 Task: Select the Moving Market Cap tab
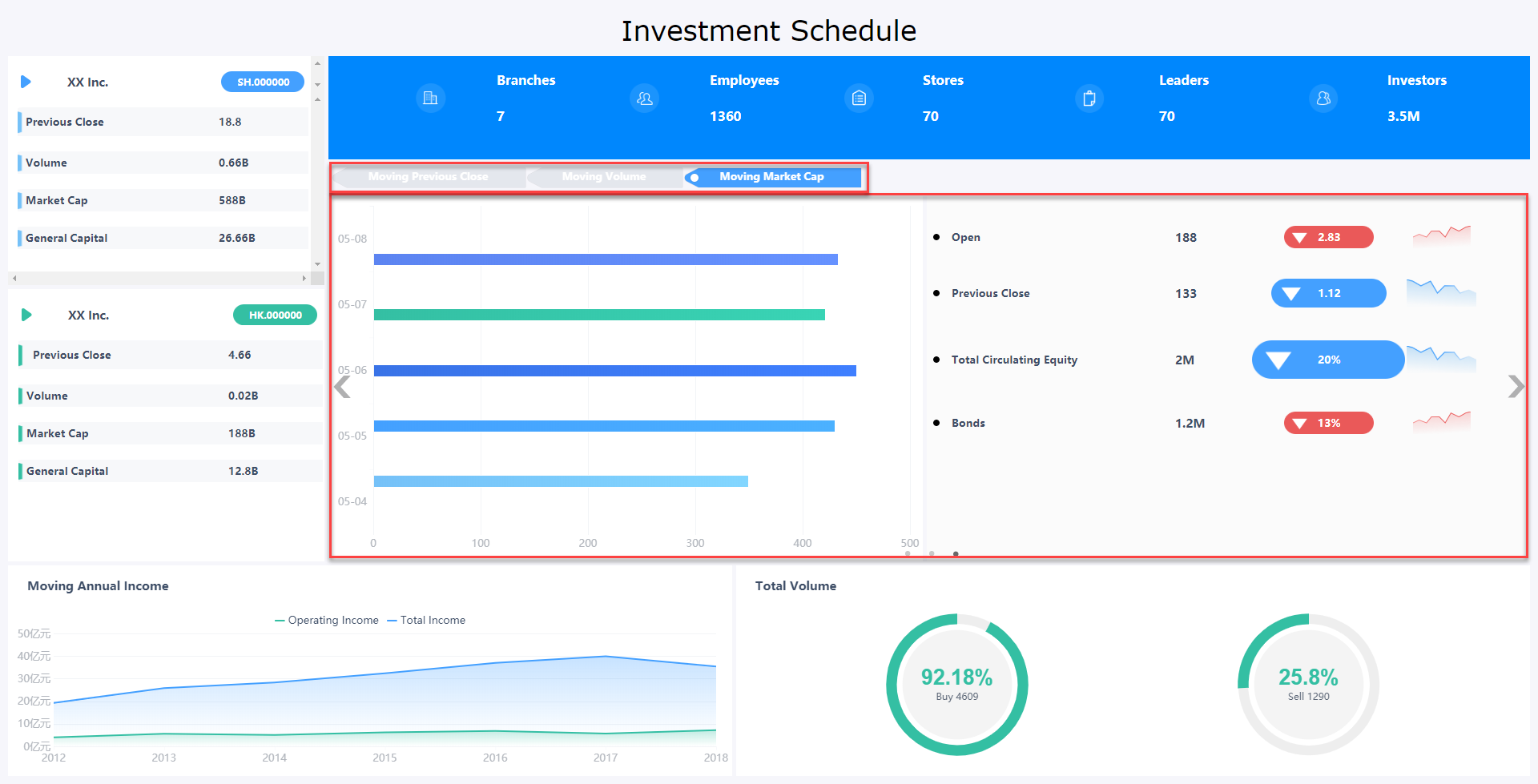772,176
